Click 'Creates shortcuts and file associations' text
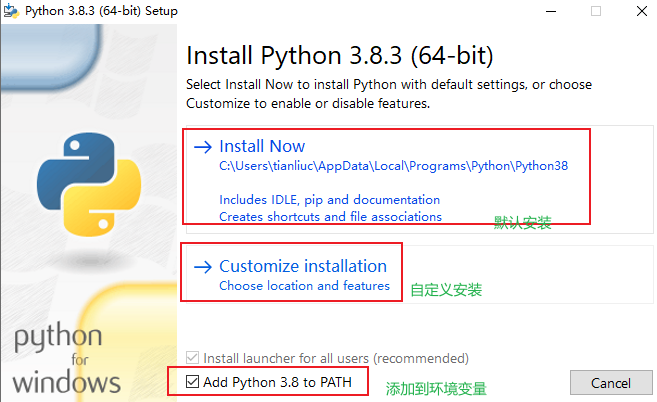This screenshot has height=402, width=657. point(330,217)
